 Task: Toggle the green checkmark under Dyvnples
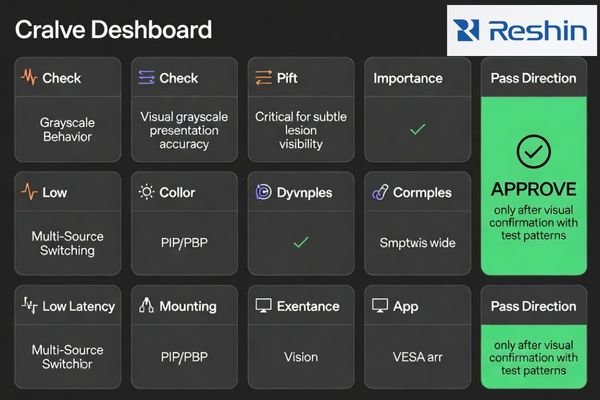tap(301, 242)
